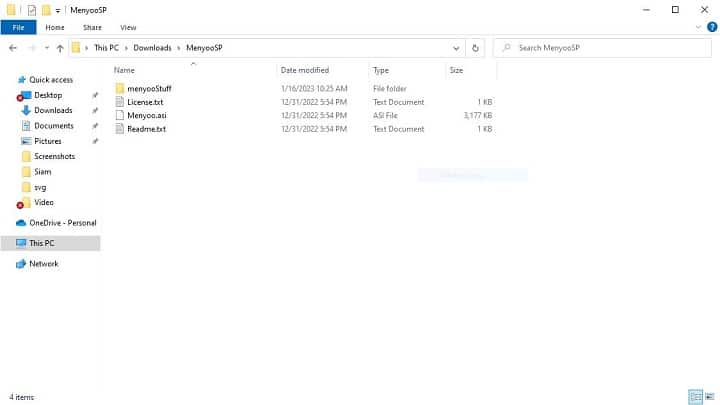Expand breadcrumb arrow after This PC
The image size is (720, 405).
click(x=126, y=48)
